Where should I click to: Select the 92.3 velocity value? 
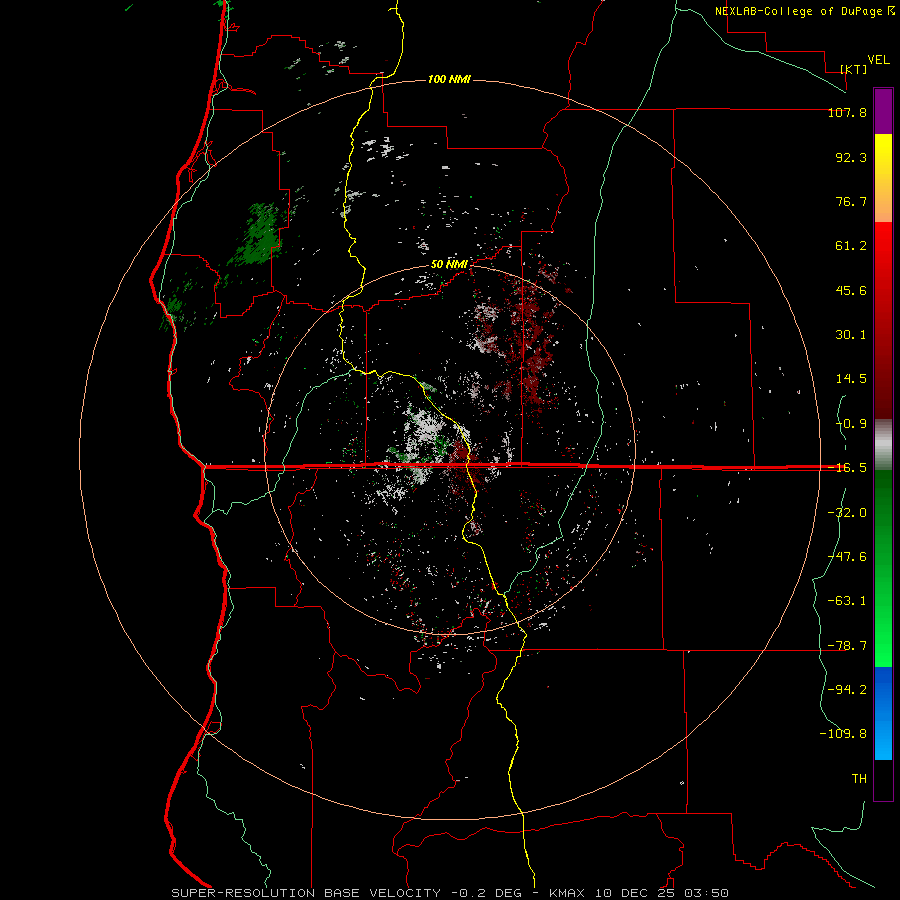[851, 157]
